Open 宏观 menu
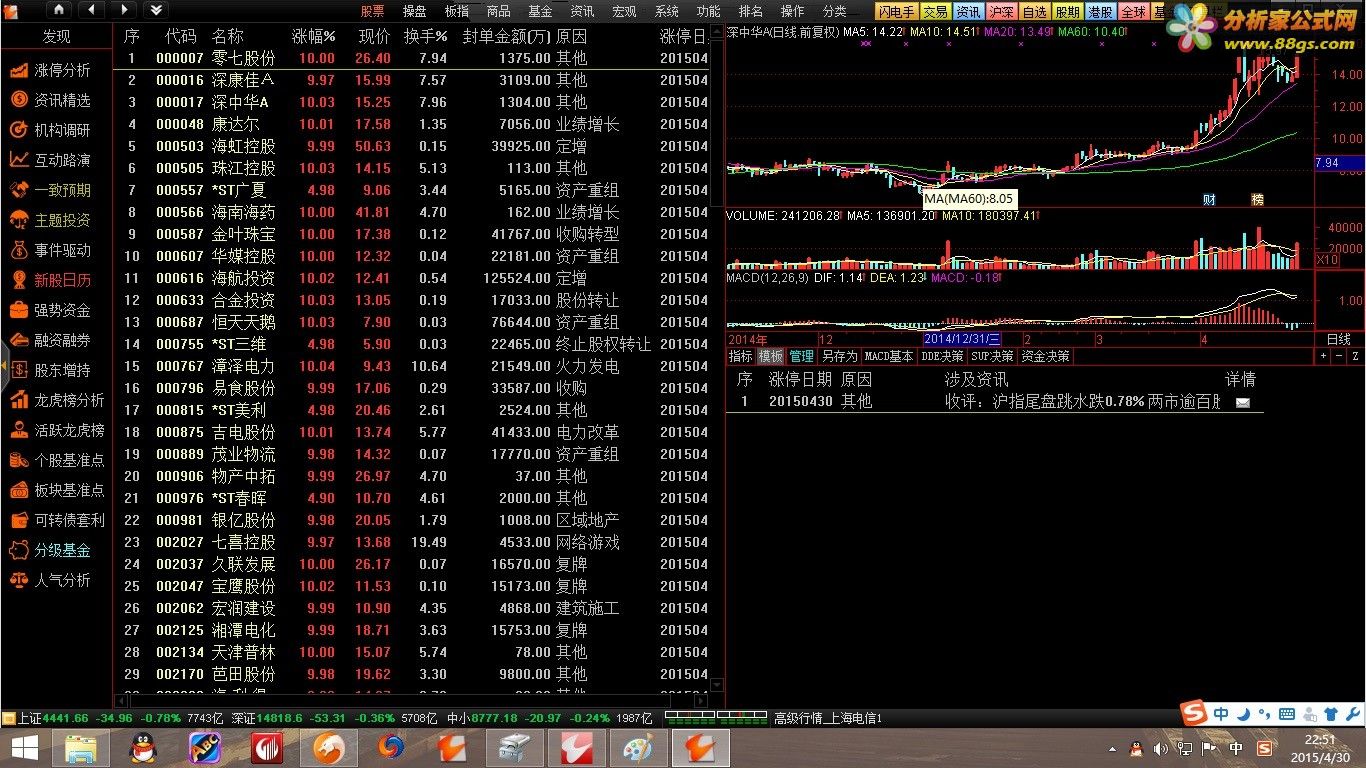This screenshot has height=768, width=1366. (624, 11)
